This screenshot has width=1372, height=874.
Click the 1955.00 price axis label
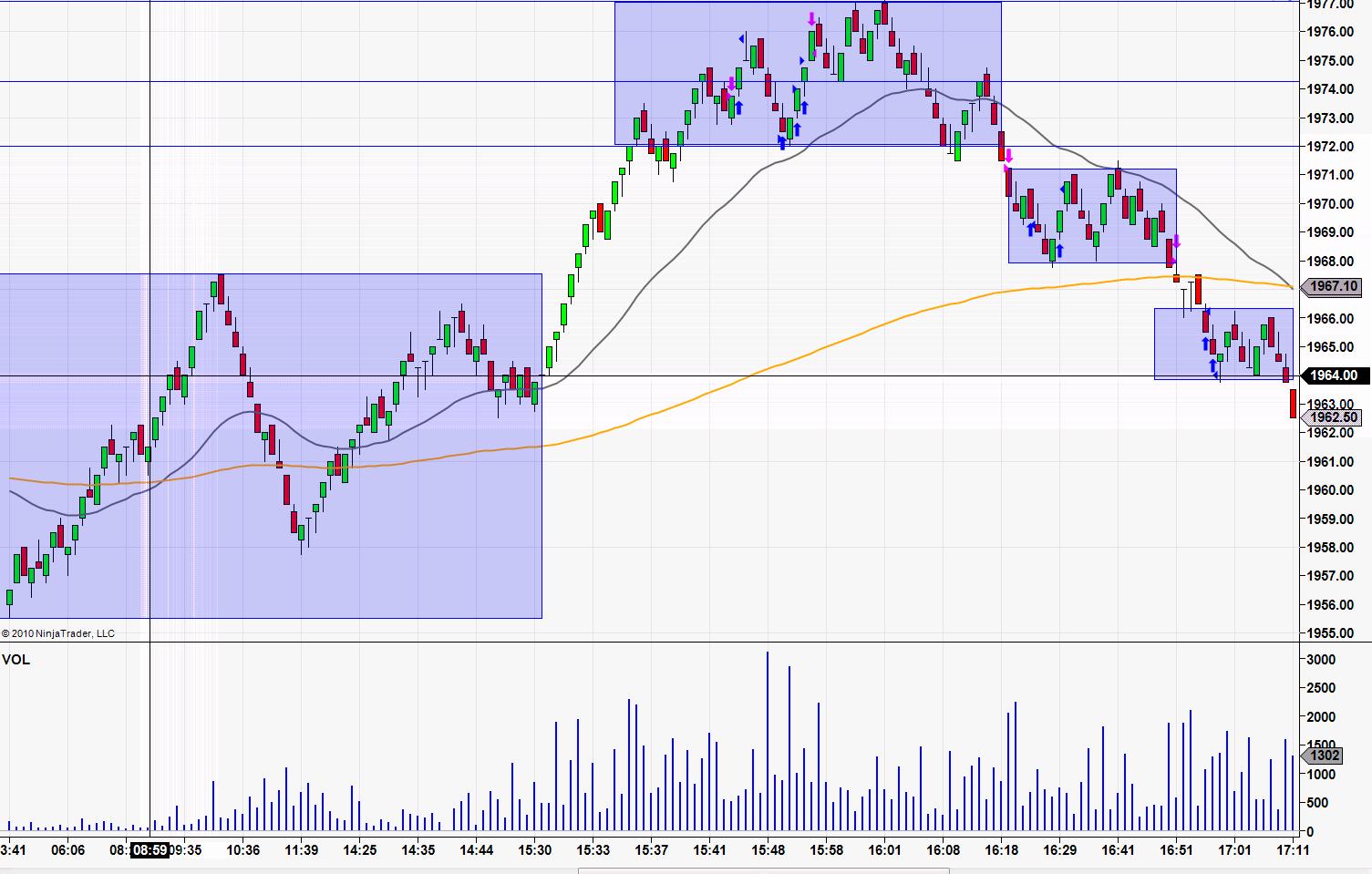coord(1330,633)
